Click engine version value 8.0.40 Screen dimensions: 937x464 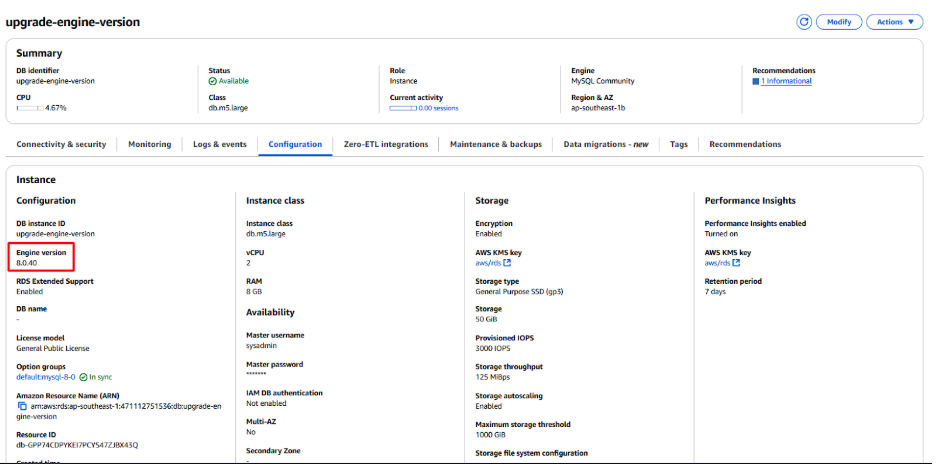[x=28, y=263]
